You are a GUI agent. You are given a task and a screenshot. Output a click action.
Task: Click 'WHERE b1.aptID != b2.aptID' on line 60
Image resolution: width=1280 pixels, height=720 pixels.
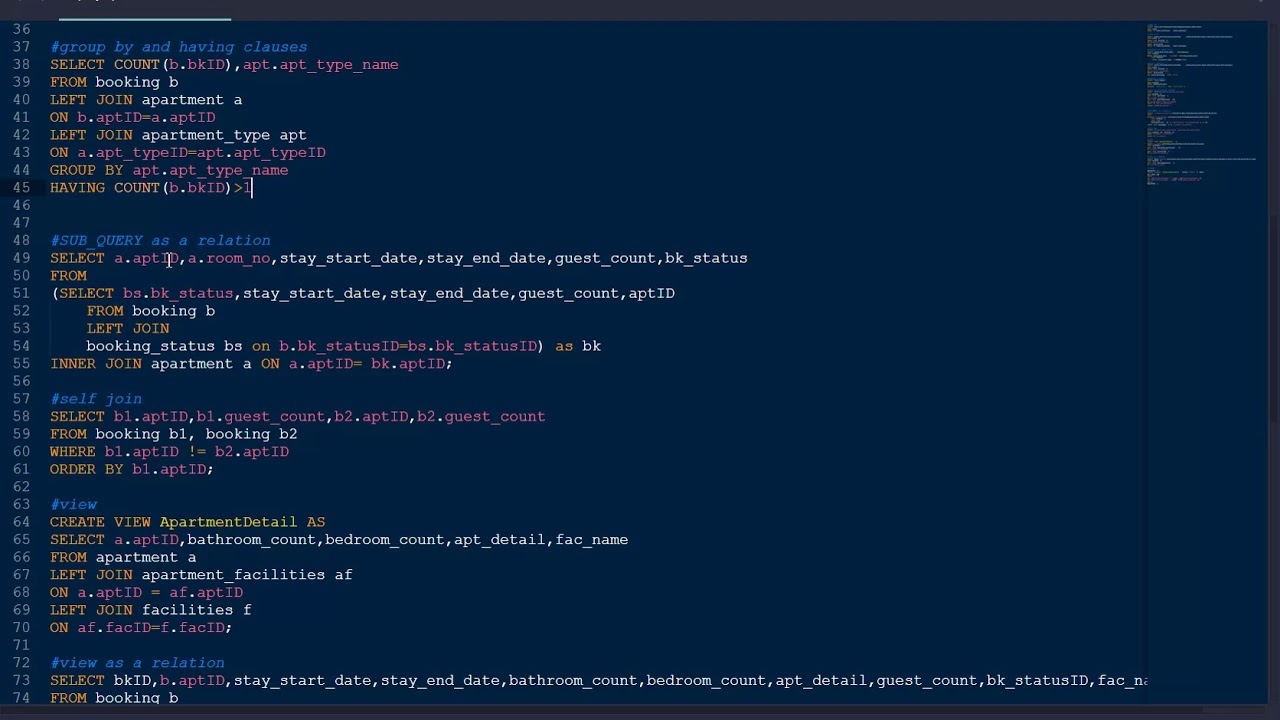(169, 452)
